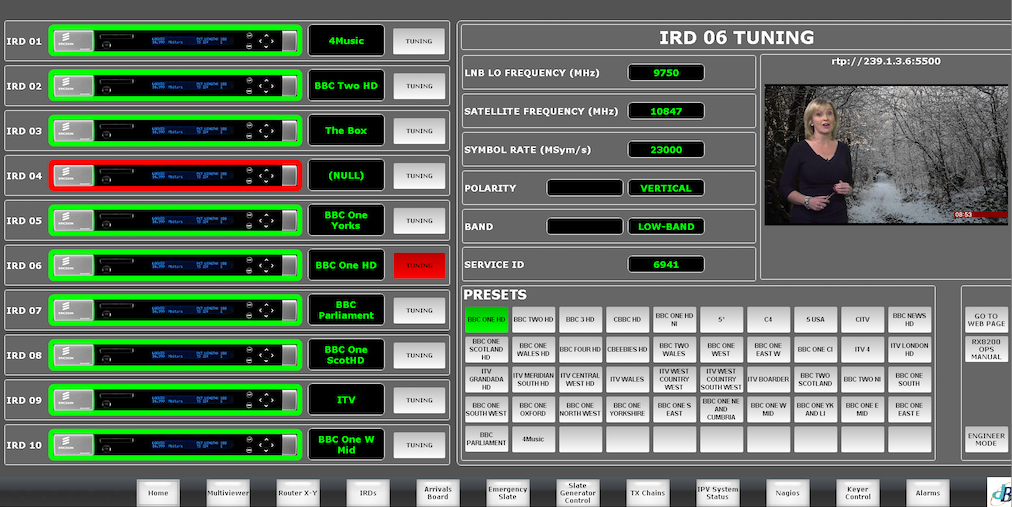
Task: Open TUNING for IRD 08 (BBC One ScotHD)
Action: [x=419, y=355]
